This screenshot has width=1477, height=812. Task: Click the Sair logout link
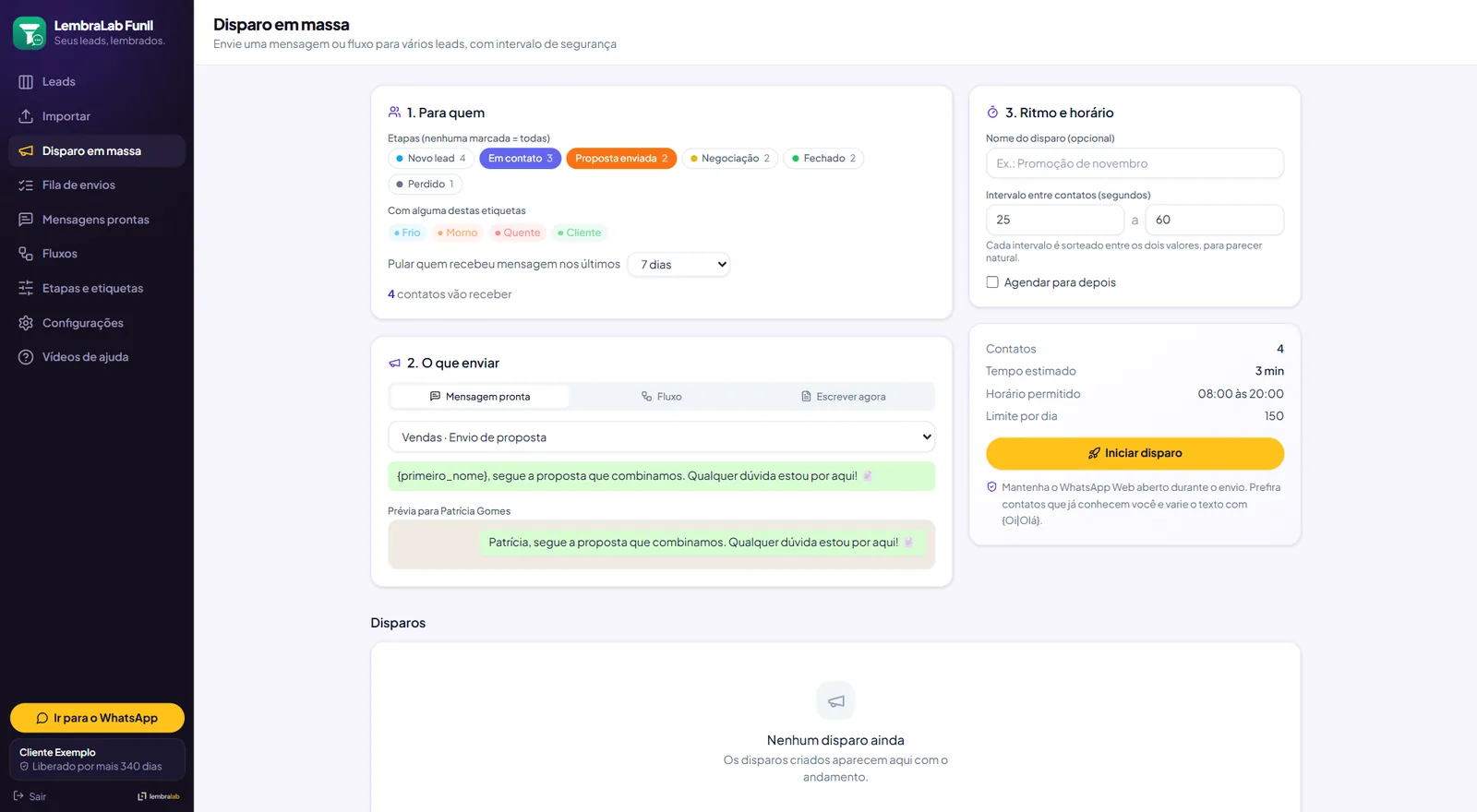[x=30, y=796]
